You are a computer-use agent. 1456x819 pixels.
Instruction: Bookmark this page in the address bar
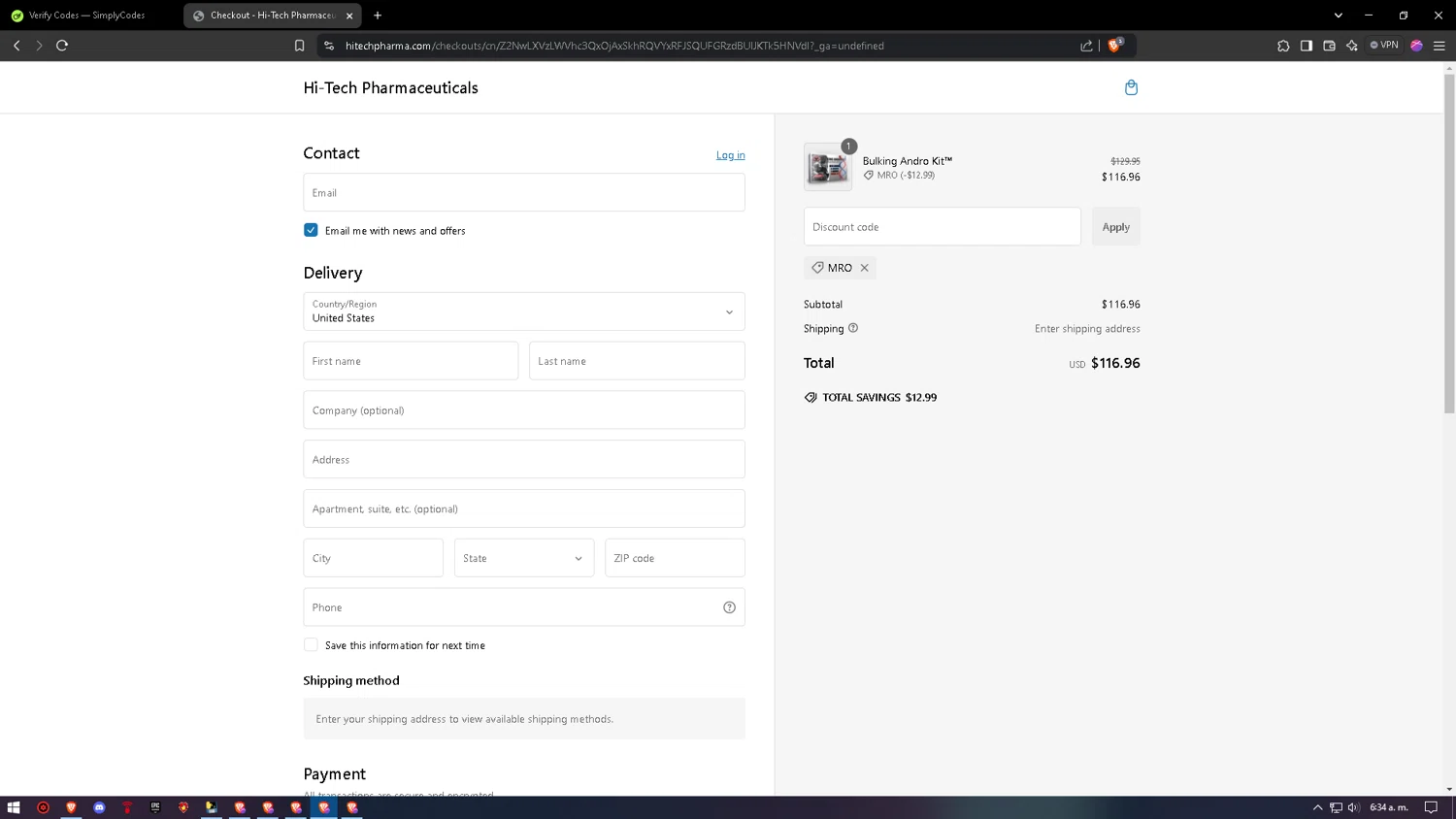tap(299, 46)
